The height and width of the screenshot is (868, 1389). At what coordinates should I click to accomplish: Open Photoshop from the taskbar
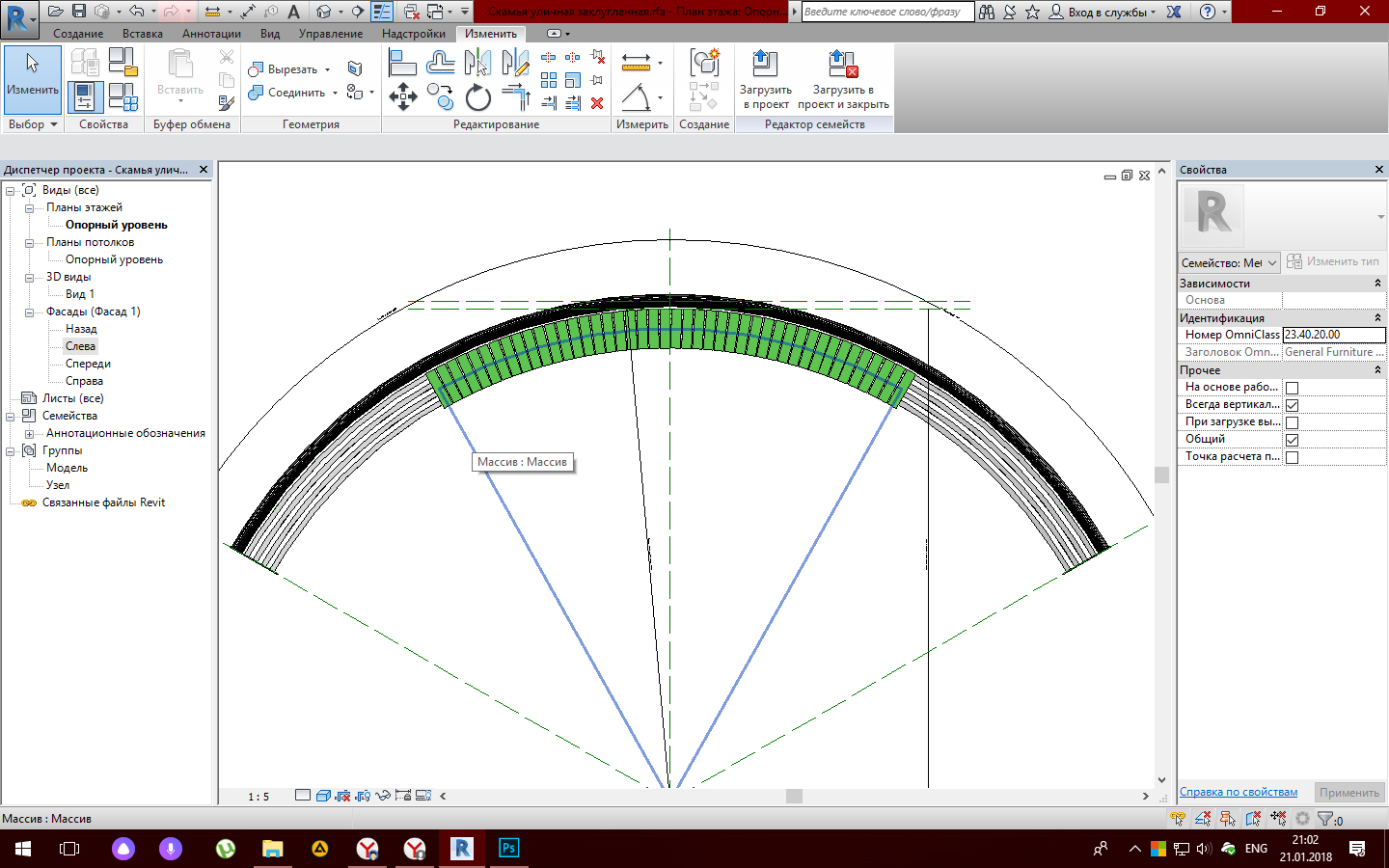[x=508, y=848]
